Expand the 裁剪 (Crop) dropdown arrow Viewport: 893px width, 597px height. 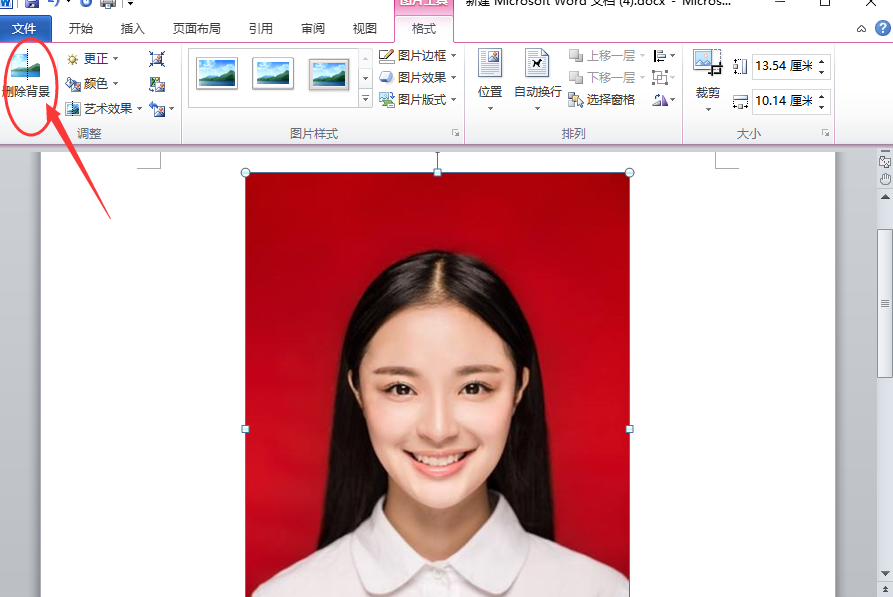click(x=708, y=109)
